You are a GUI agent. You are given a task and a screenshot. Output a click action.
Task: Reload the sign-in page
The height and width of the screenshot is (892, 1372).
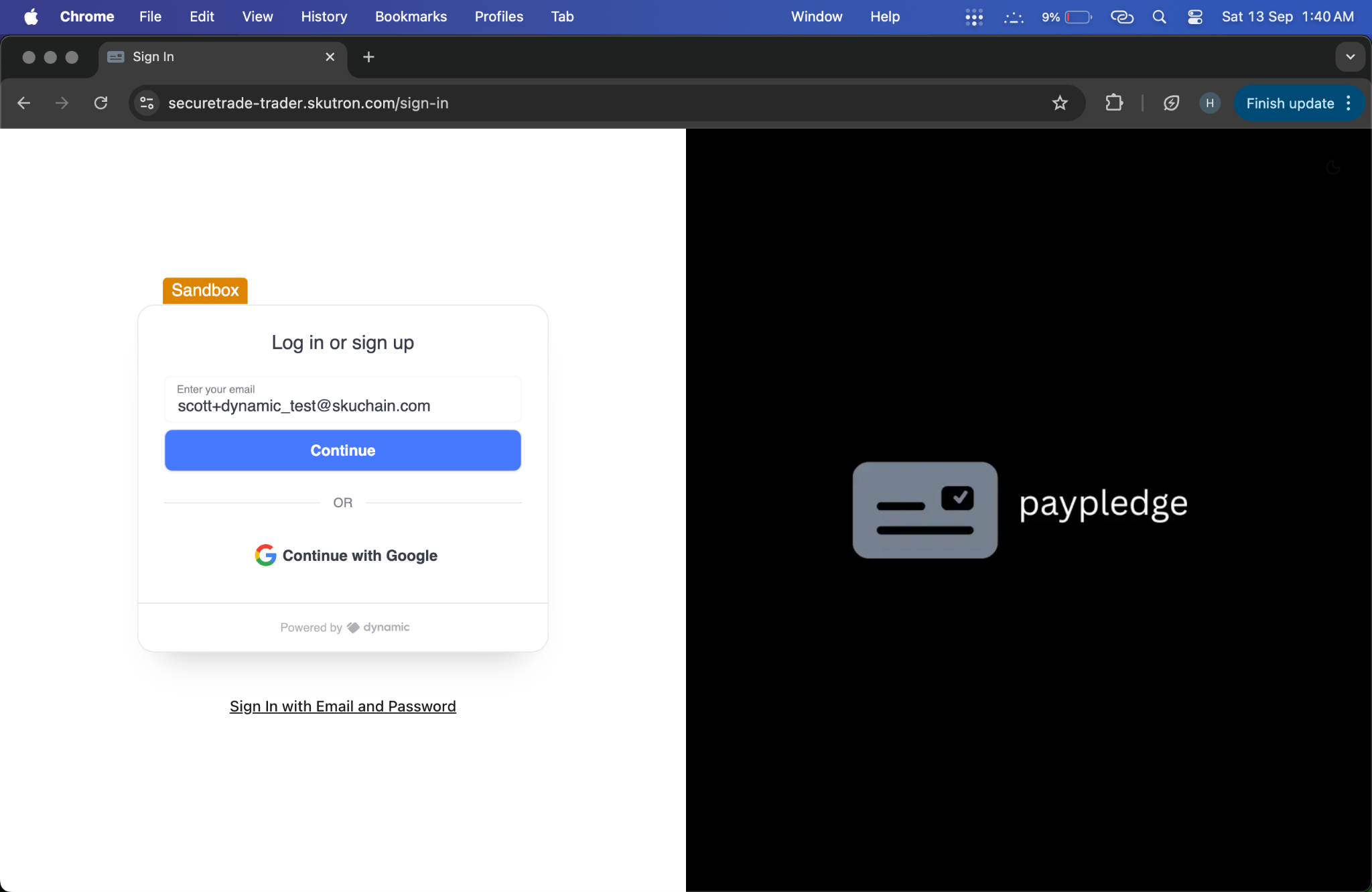click(101, 103)
